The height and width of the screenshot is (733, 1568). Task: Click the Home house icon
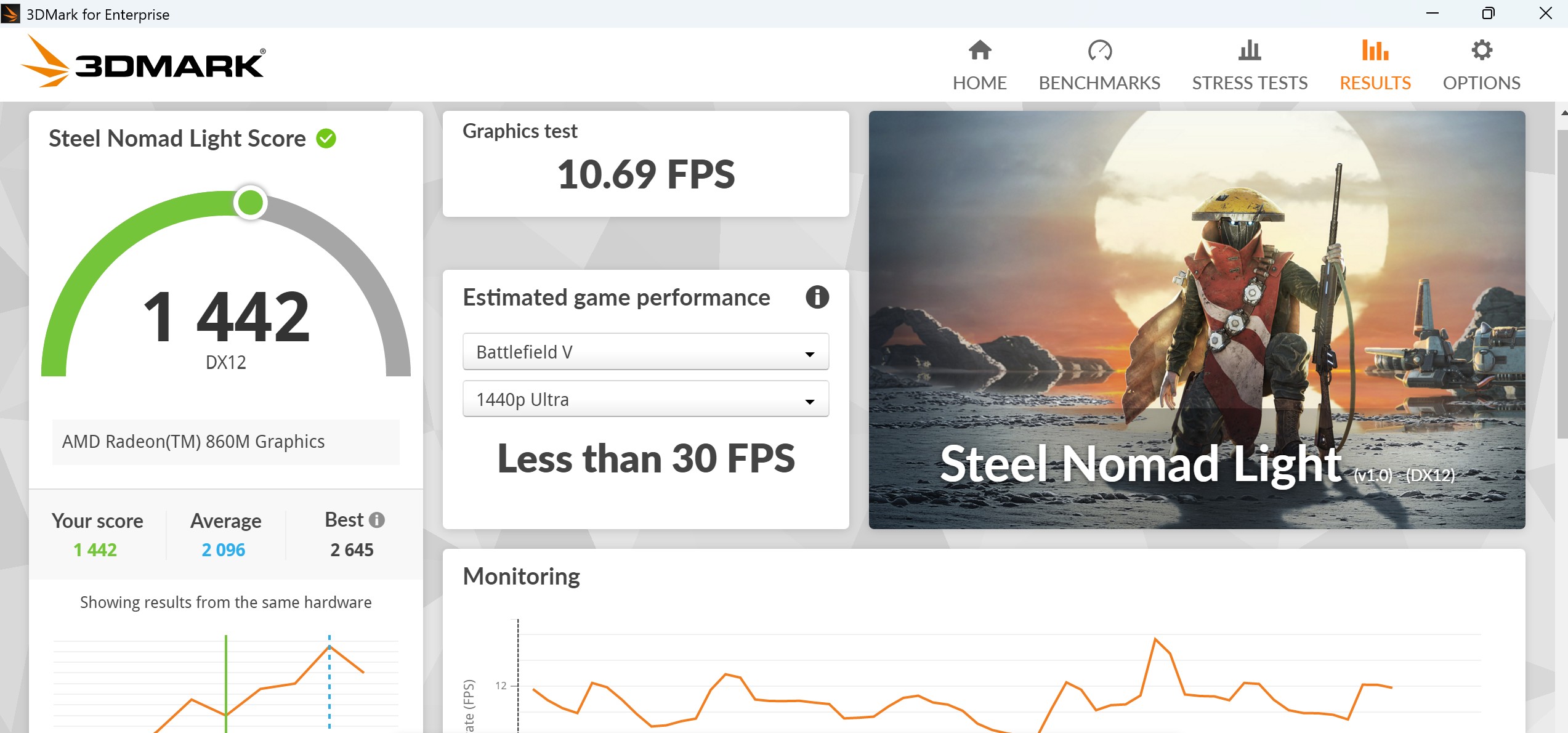pyautogui.click(x=979, y=51)
